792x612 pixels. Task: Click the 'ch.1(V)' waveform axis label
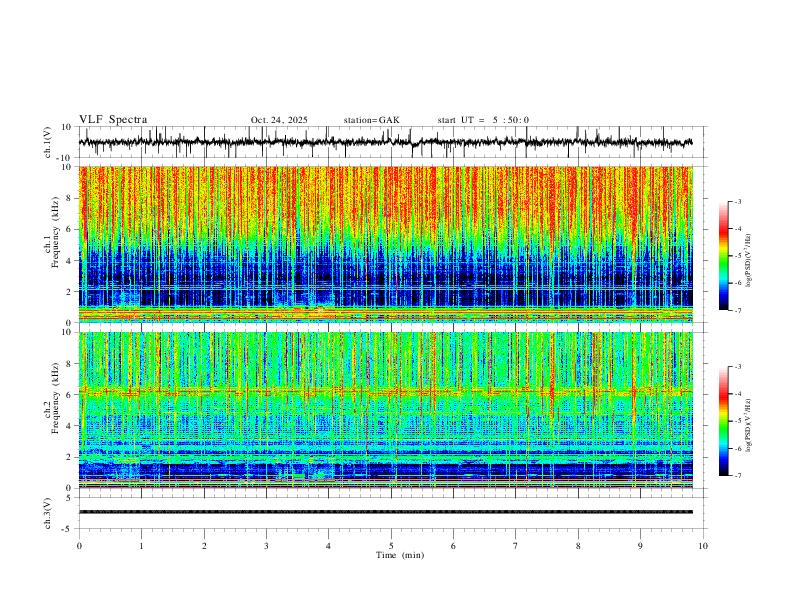click(48, 142)
